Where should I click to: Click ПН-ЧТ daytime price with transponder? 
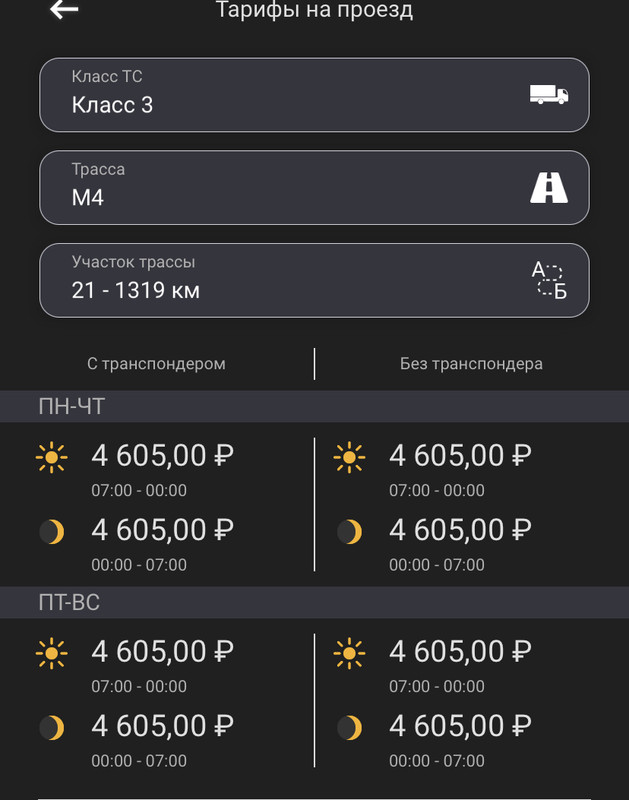click(163, 455)
